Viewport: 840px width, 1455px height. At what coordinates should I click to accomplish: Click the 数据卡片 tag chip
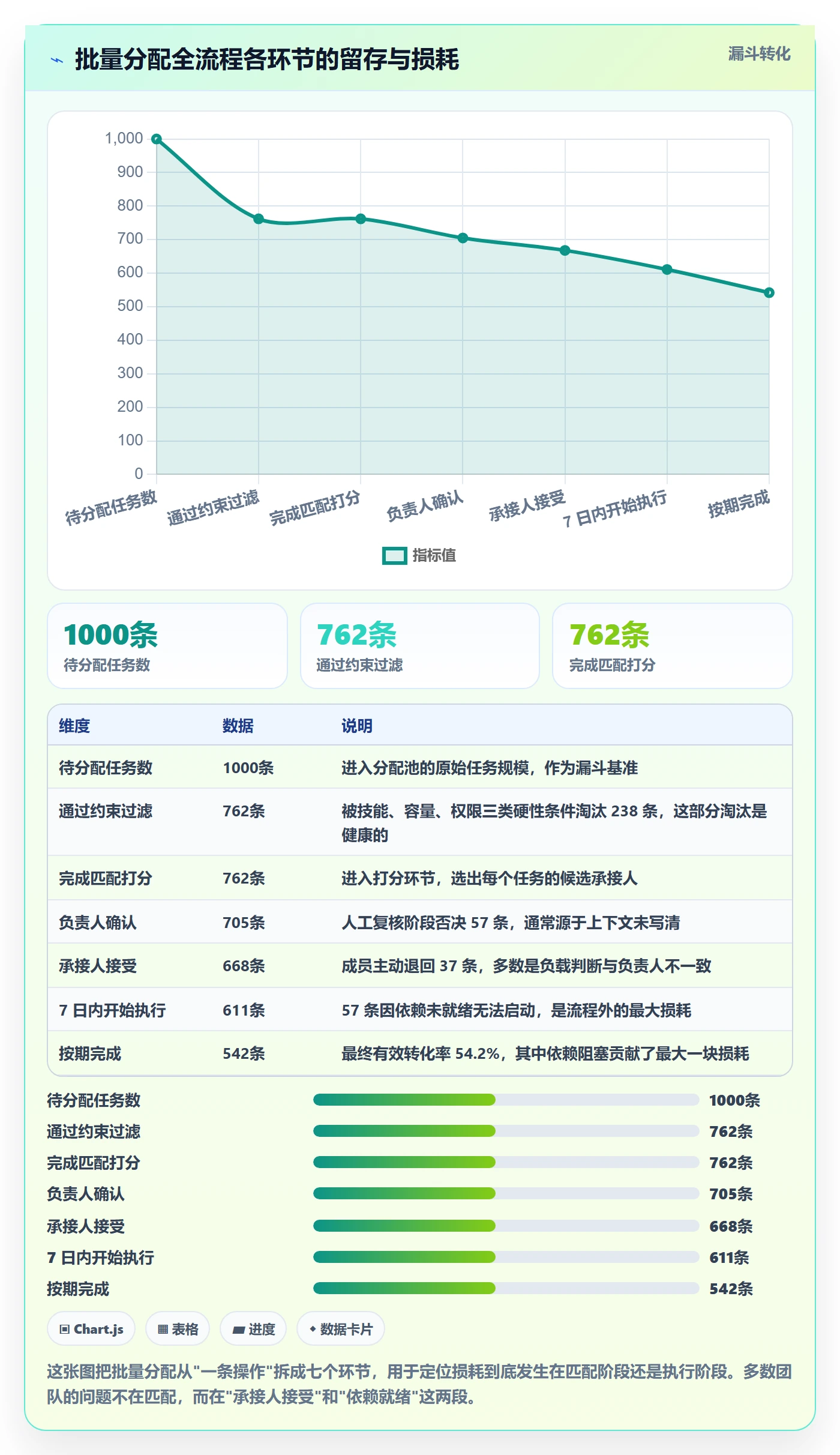(341, 1329)
